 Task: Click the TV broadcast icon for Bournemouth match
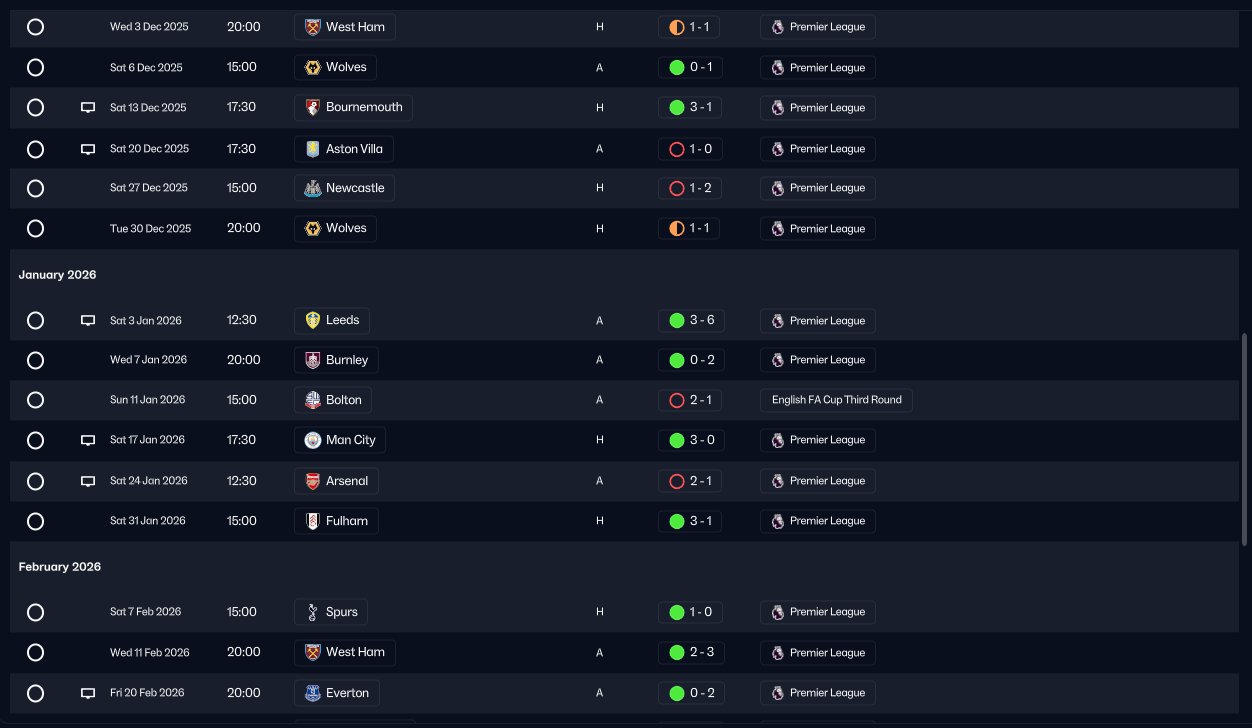pos(88,108)
